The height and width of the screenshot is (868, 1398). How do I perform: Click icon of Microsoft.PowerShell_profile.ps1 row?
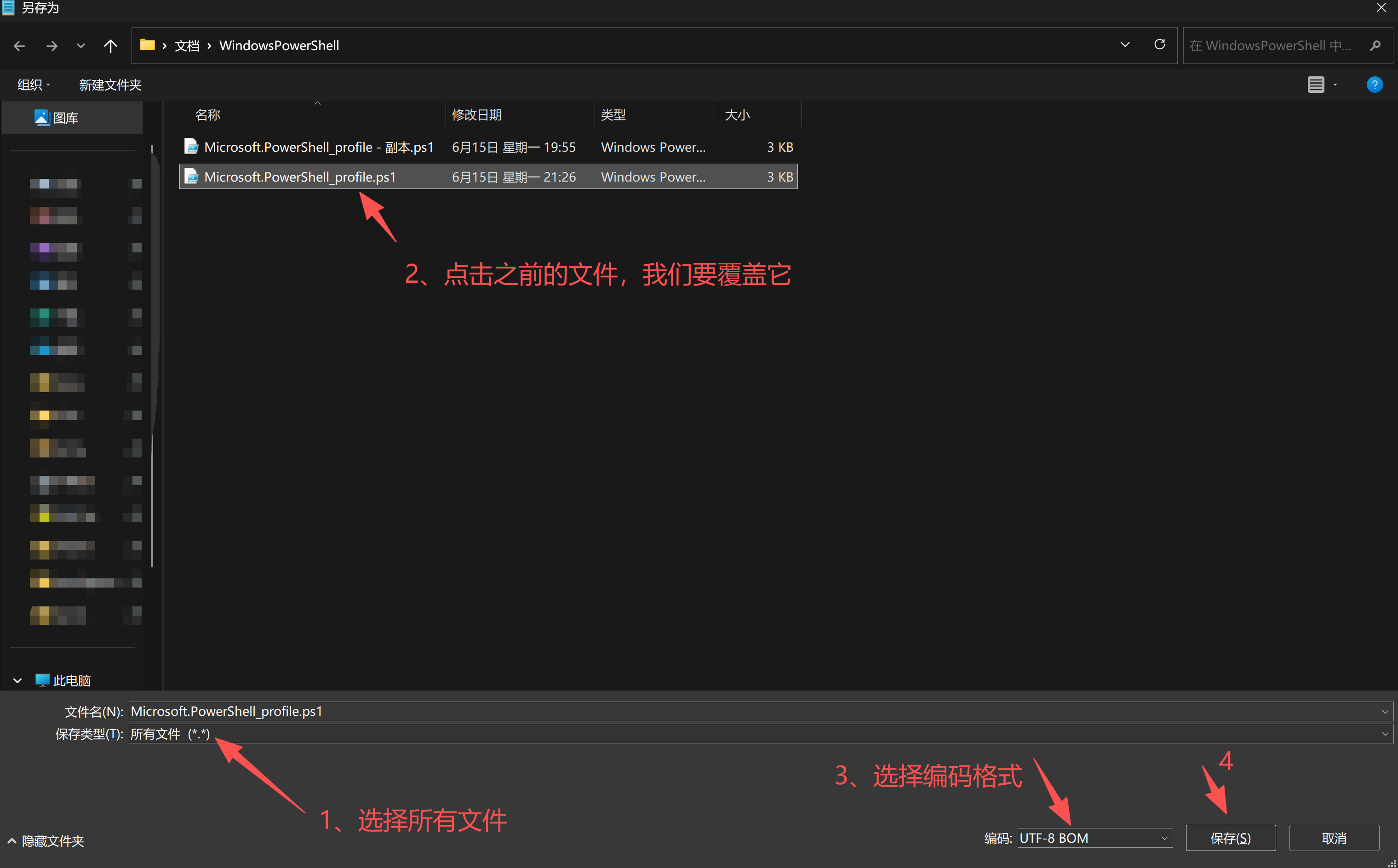[x=191, y=176]
